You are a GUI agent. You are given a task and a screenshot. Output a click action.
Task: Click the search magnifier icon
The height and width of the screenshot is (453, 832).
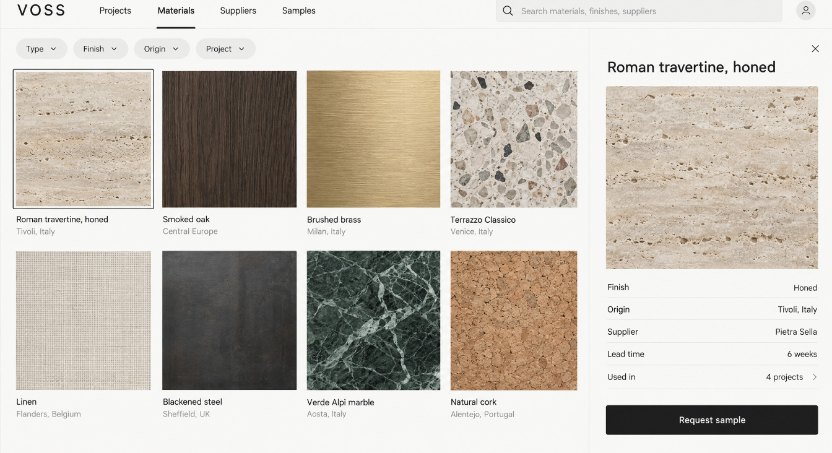coord(508,11)
